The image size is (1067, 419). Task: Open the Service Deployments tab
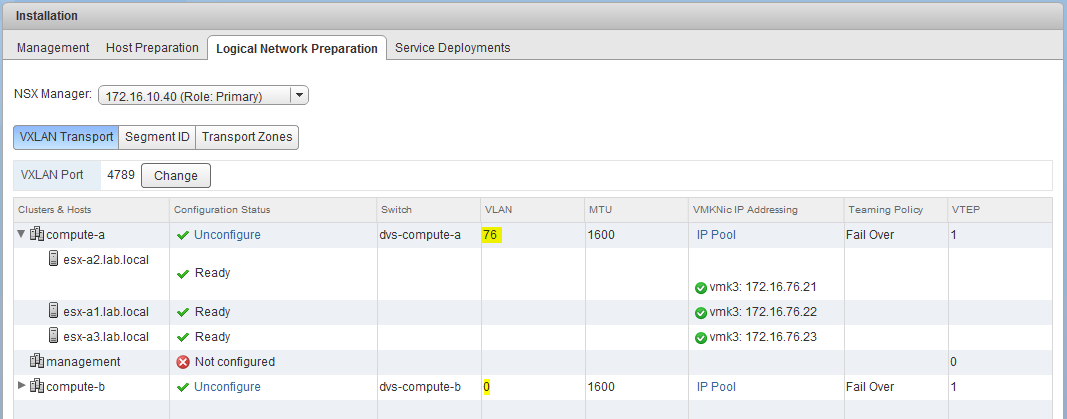point(452,48)
